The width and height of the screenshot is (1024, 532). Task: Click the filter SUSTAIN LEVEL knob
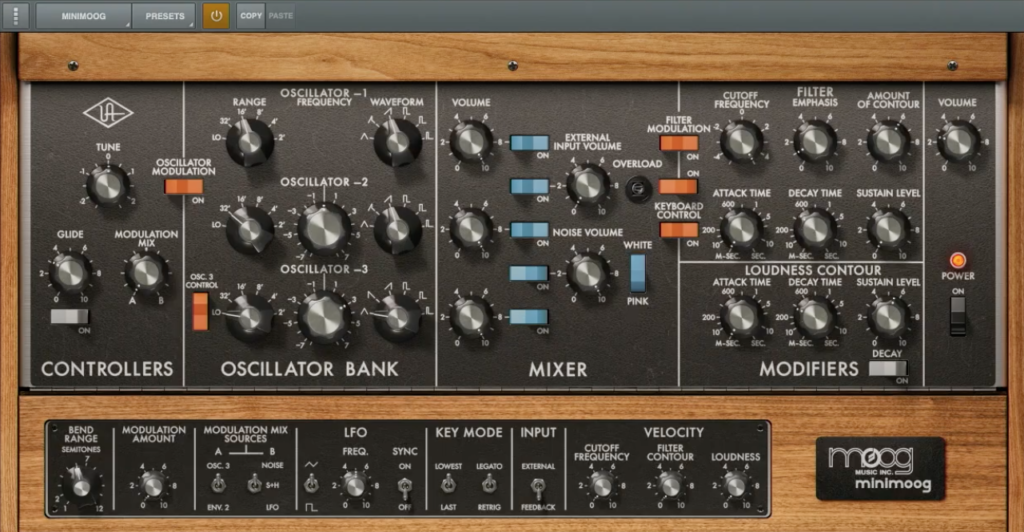pyautogui.click(x=888, y=229)
